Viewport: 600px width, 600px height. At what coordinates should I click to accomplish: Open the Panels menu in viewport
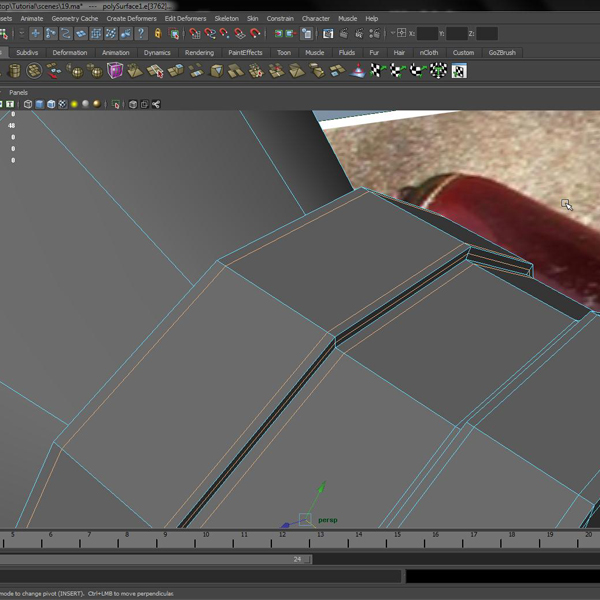(x=18, y=92)
